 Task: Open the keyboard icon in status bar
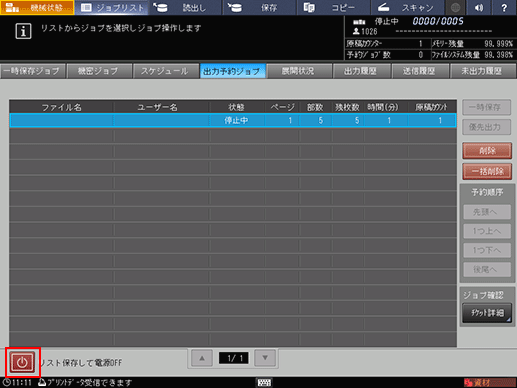point(264,382)
